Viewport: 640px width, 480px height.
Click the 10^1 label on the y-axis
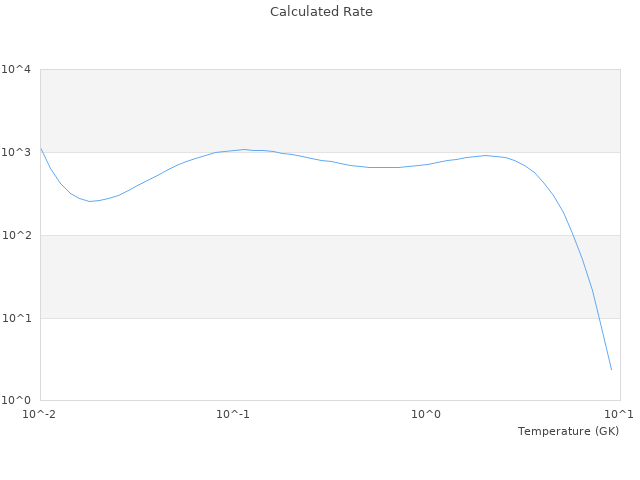(16, 319)
